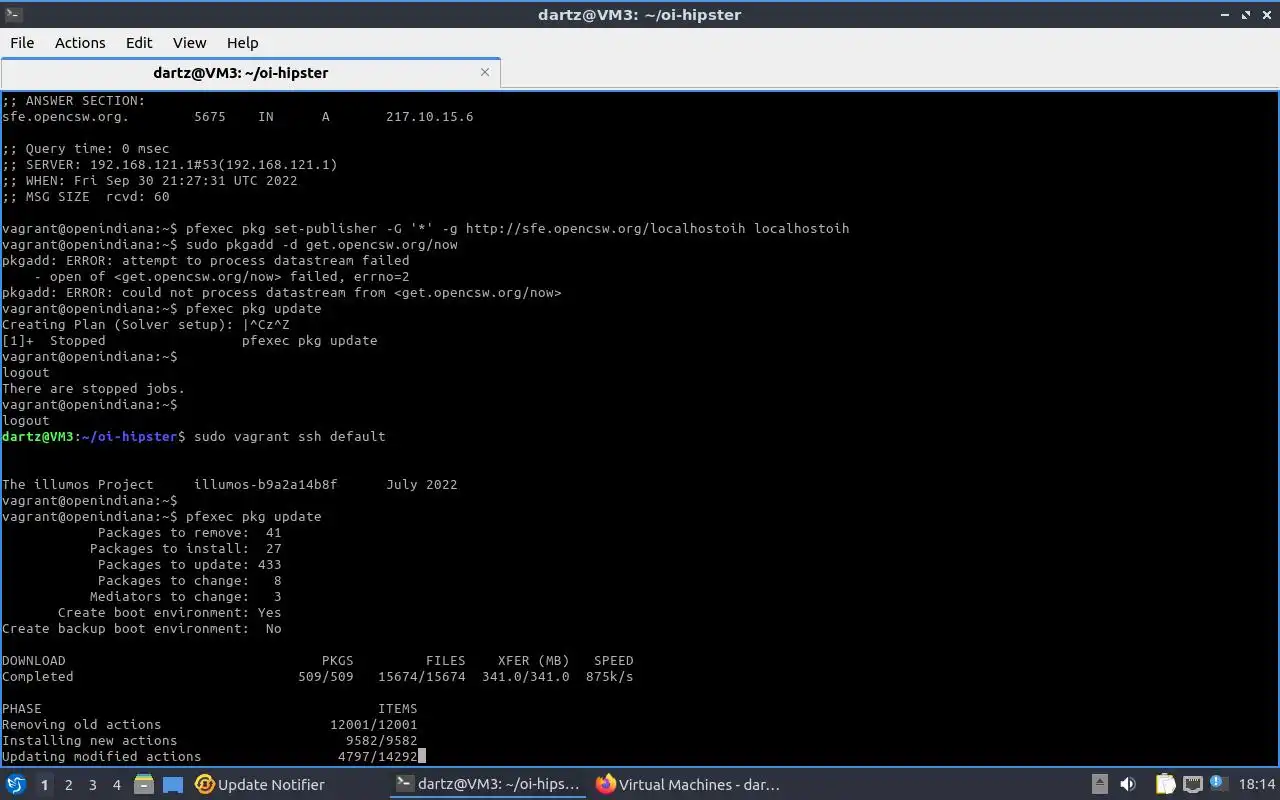This screenshot has width=1280, height=800.
Task: Click the 'The illumos Project' banner line
Action: (x=230, y=485)
